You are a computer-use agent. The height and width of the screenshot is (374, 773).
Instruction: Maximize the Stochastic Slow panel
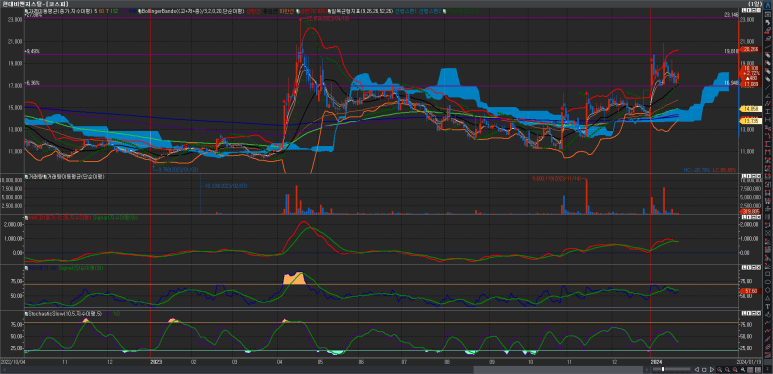tap(754, 313)
